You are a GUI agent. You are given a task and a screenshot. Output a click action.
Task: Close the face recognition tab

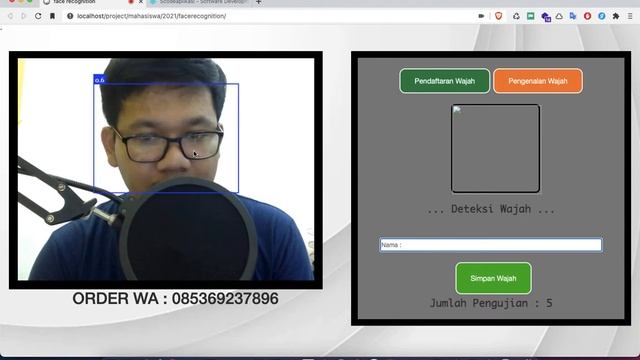click(x=141, y=2)
